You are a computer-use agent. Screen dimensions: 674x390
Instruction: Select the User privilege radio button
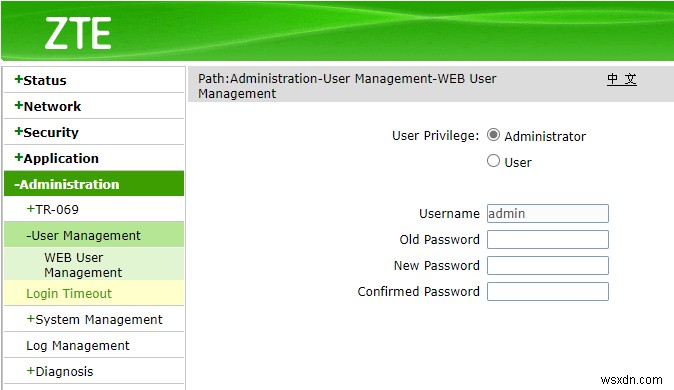[493, 161]
